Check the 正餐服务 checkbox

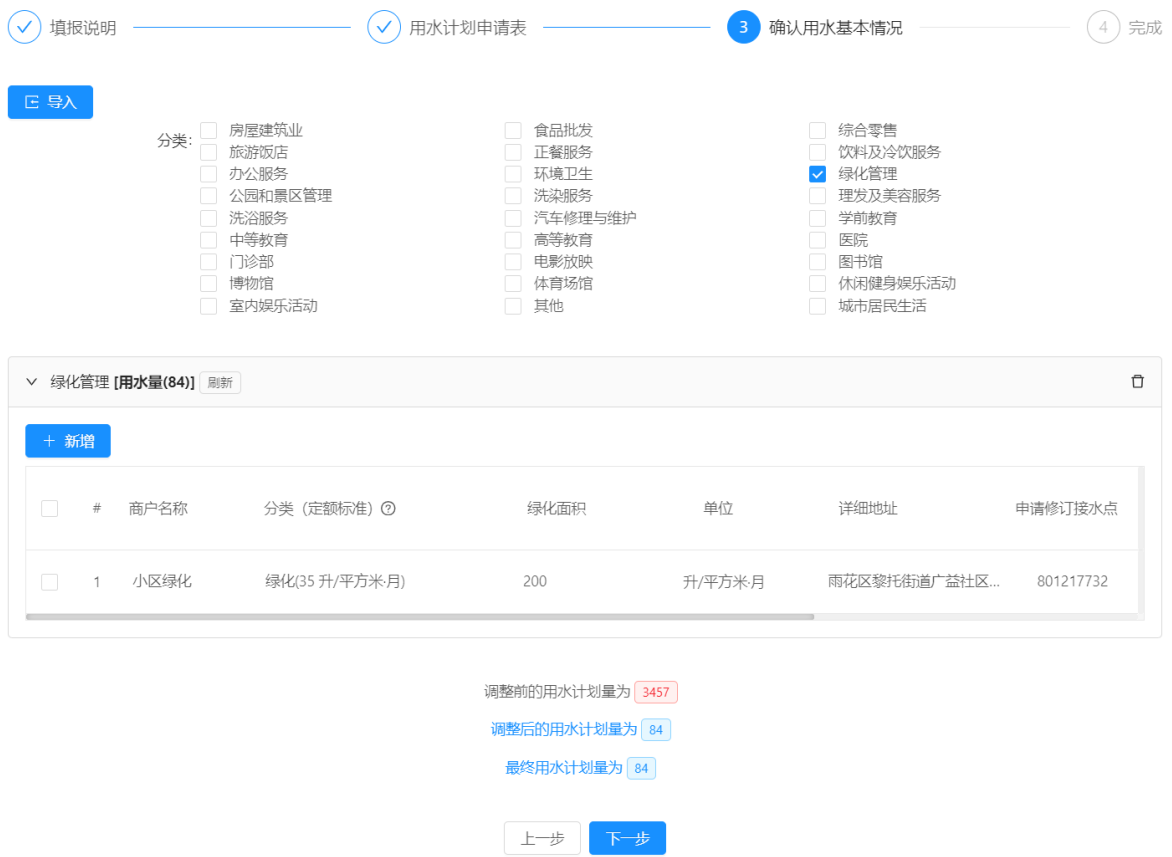[x=513, y=152]
